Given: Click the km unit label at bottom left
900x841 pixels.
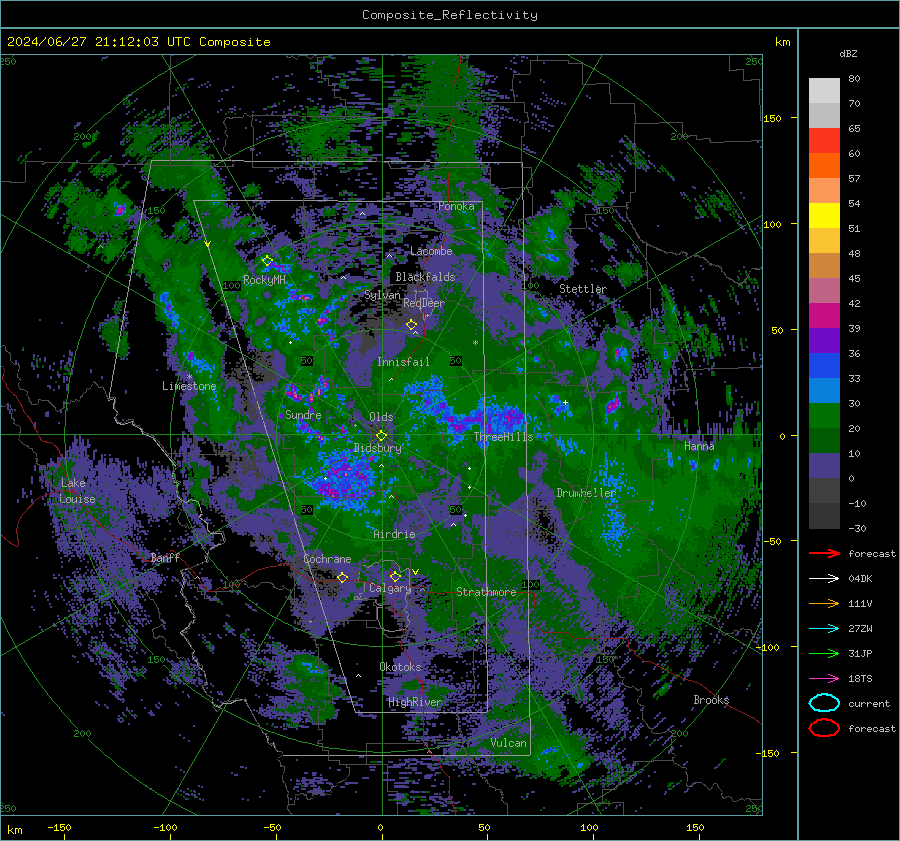Looking at the screenshot, I should tap(14, 830).
